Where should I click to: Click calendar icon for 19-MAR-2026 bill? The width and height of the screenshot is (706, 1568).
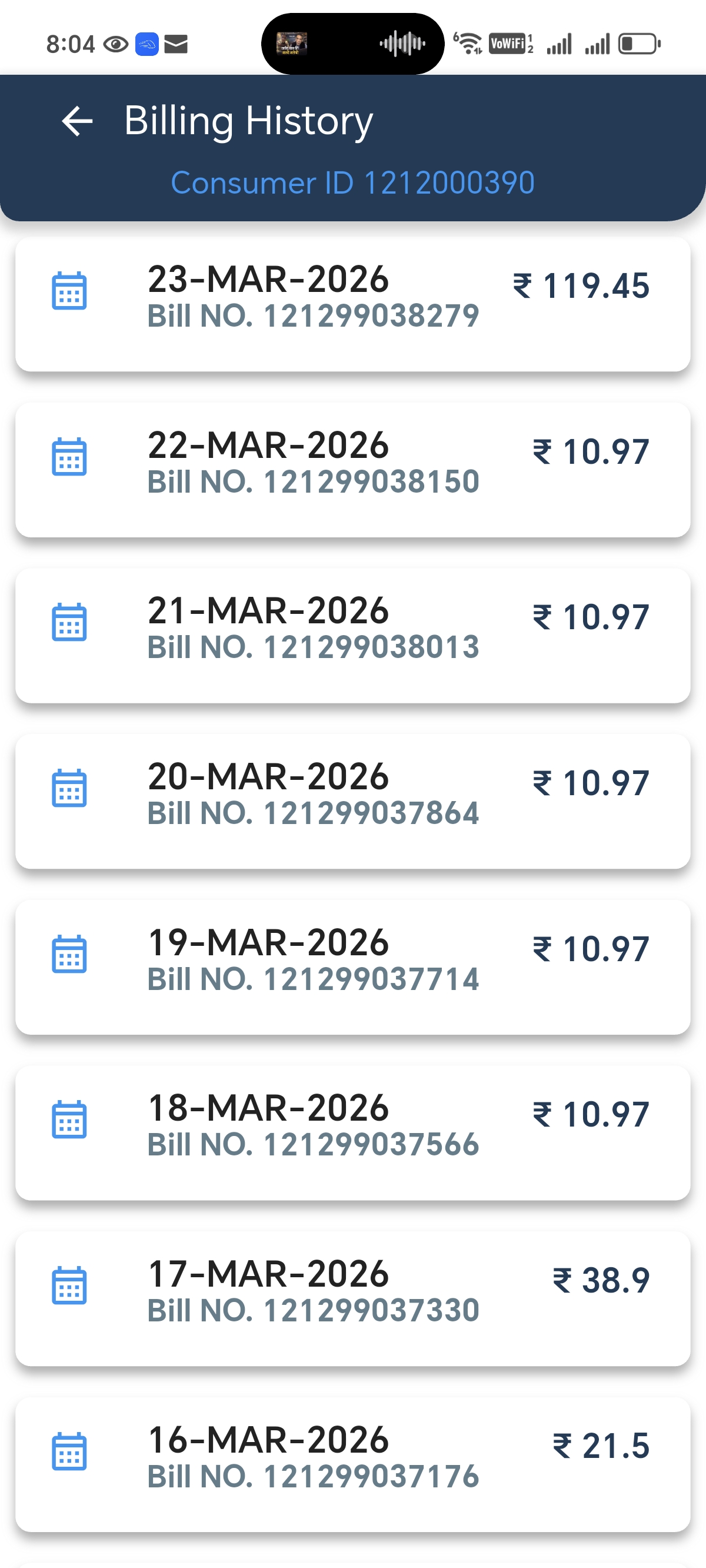coord(69,954)
